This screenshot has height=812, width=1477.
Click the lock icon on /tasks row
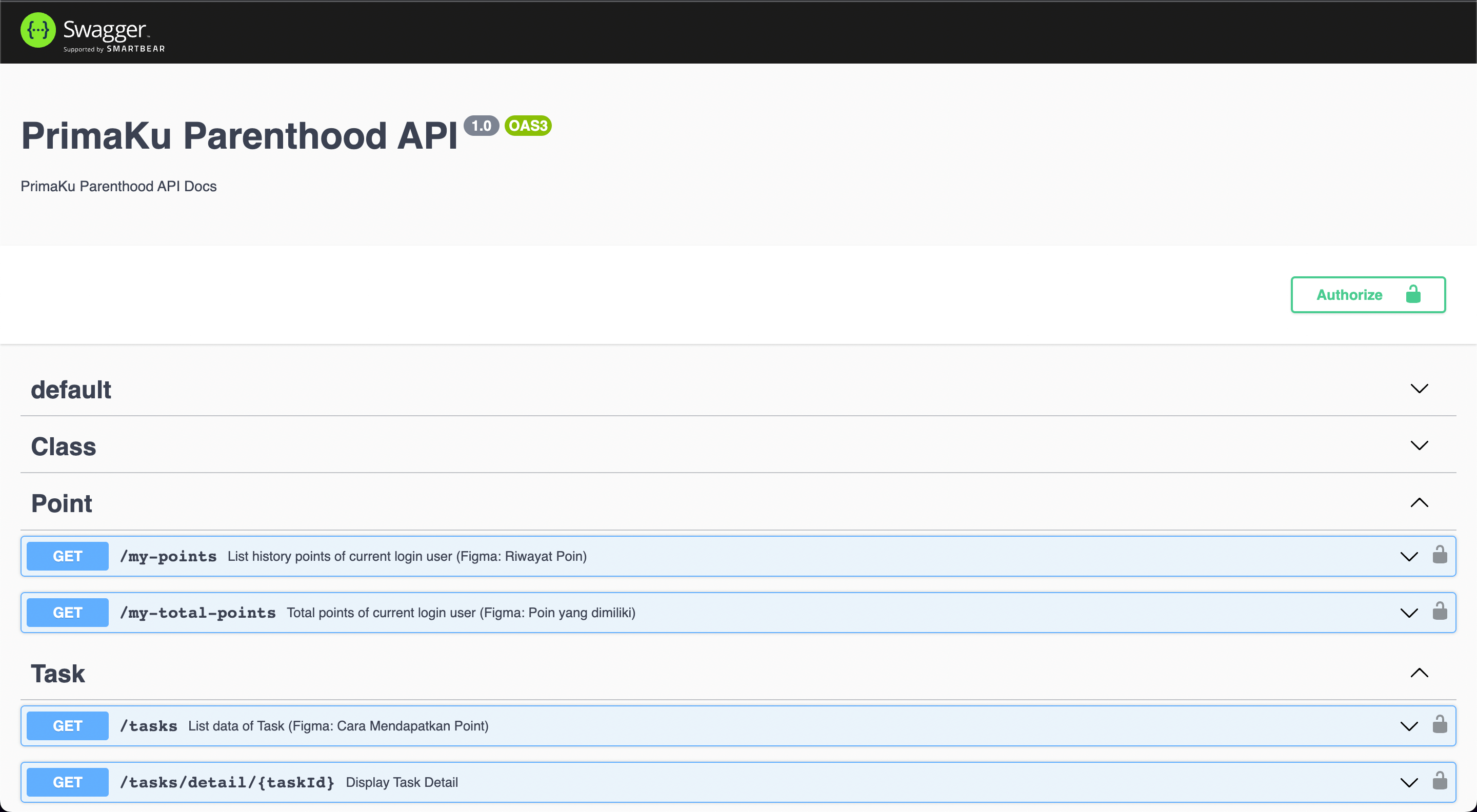(x=1440, y=724)
